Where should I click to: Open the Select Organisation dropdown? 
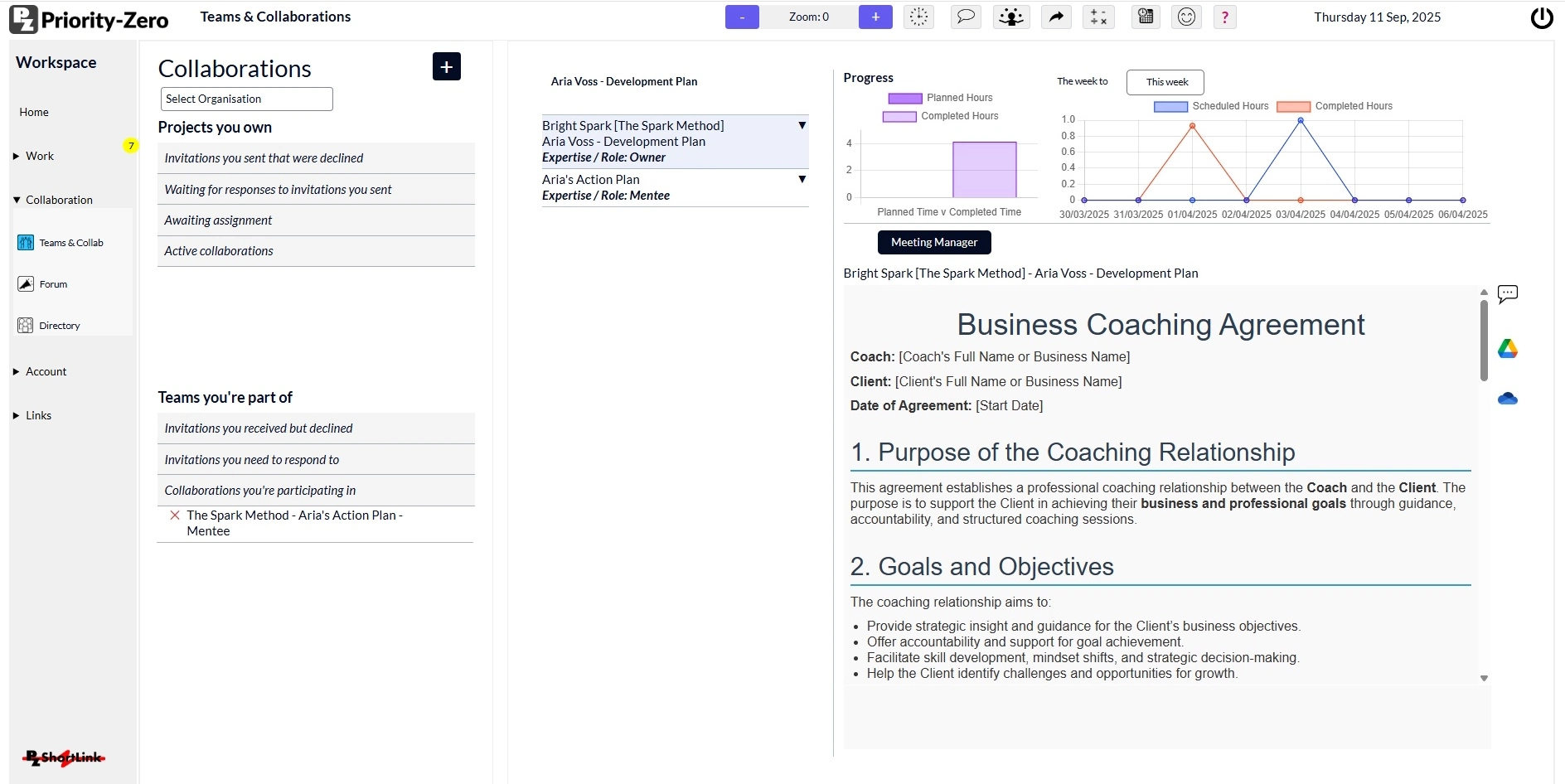246,99
